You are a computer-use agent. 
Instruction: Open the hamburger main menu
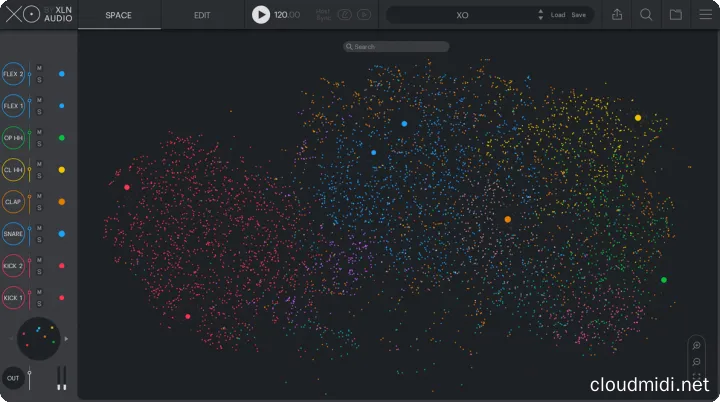click(x=704, y=15)
